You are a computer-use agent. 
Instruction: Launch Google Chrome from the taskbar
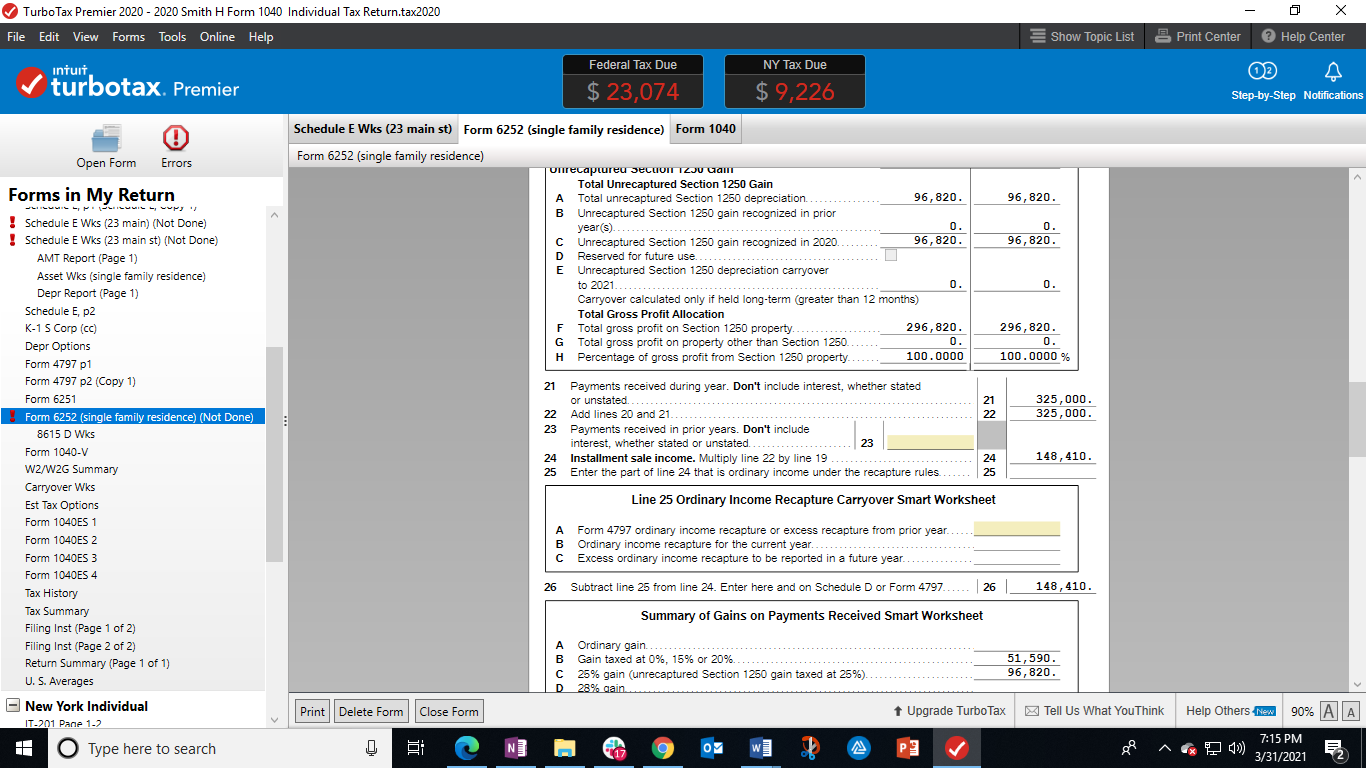[x=661, y=748]
